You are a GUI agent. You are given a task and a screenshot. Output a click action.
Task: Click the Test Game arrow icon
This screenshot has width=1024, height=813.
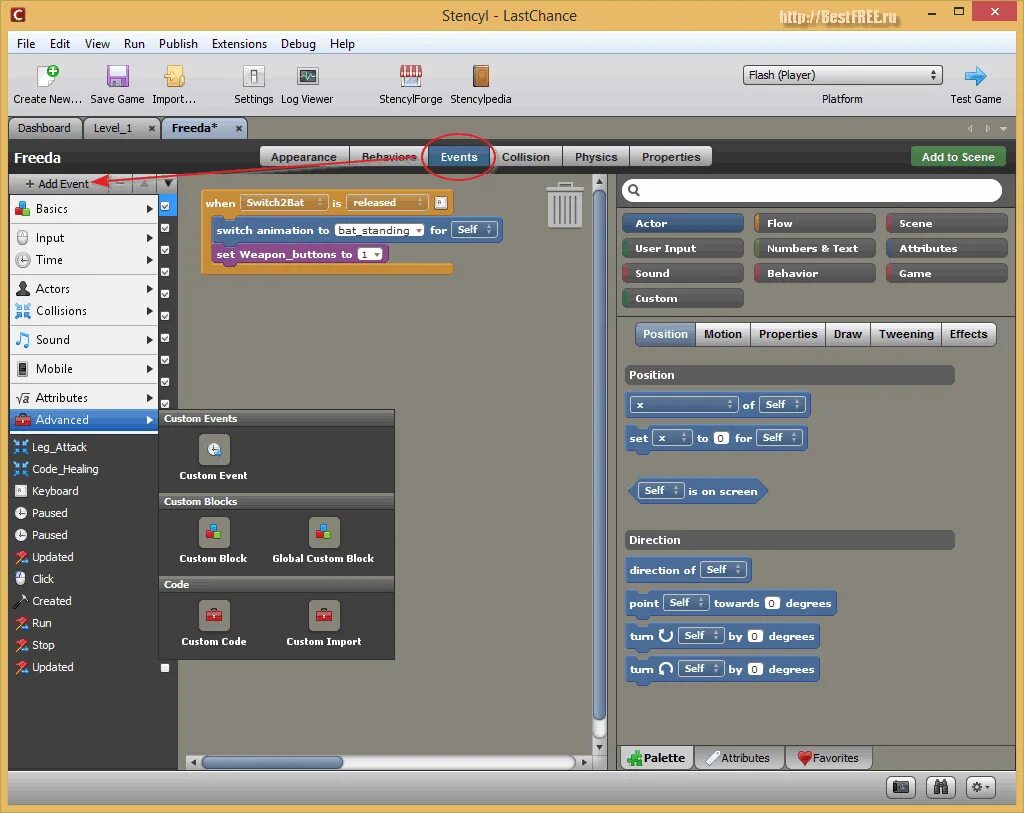click(975, 76)
